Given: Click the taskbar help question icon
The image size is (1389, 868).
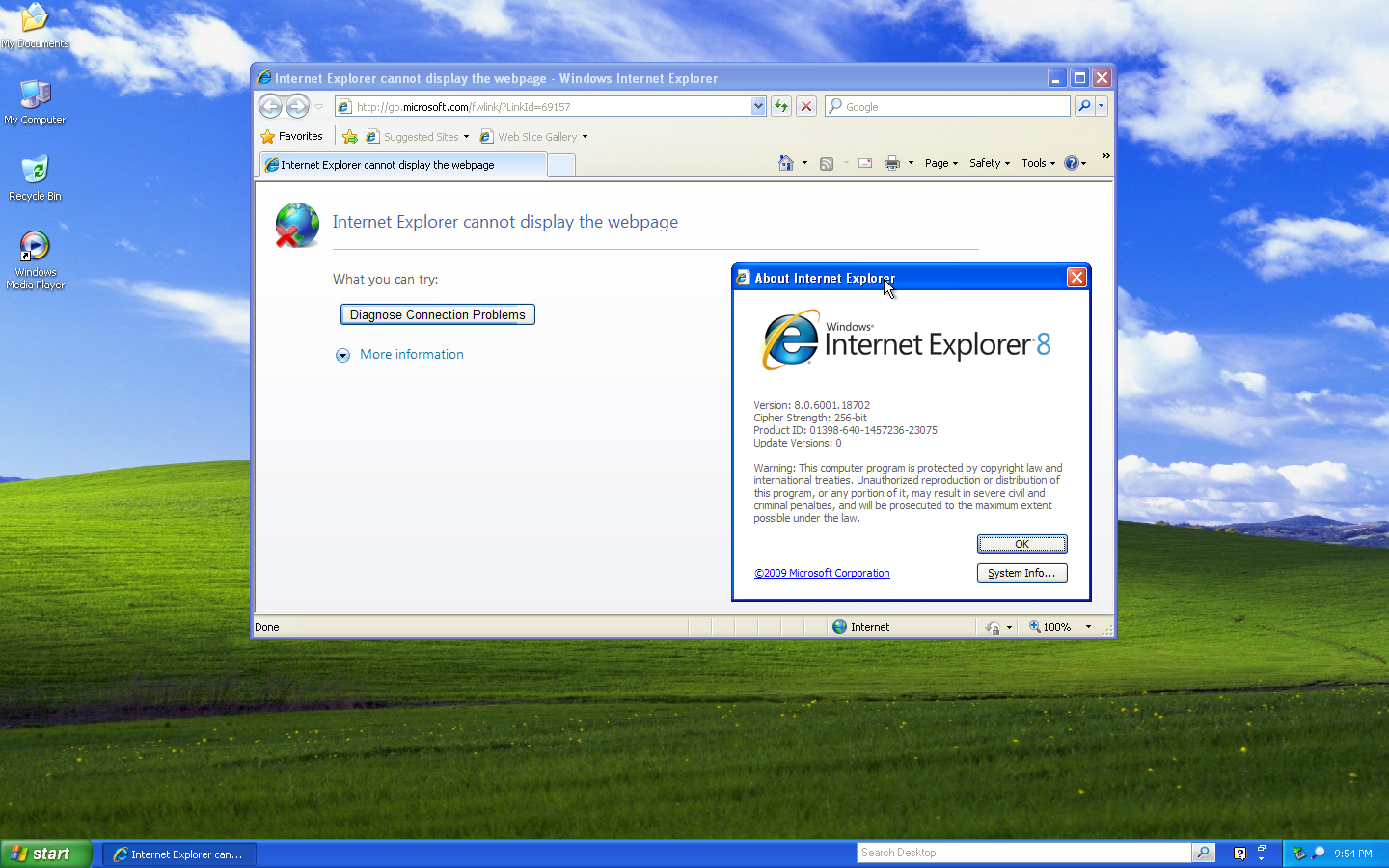Looking at the screenshot, I should pyautogui.click(x=1240, y=853).
